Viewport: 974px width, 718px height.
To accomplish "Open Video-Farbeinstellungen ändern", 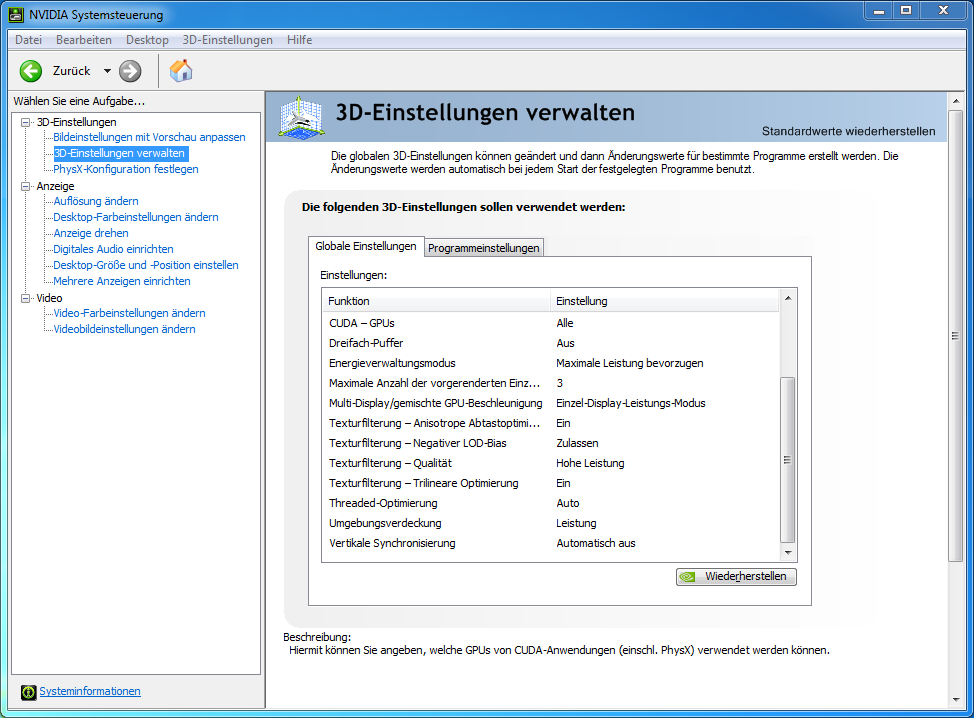I will click(x=129, y=314).
